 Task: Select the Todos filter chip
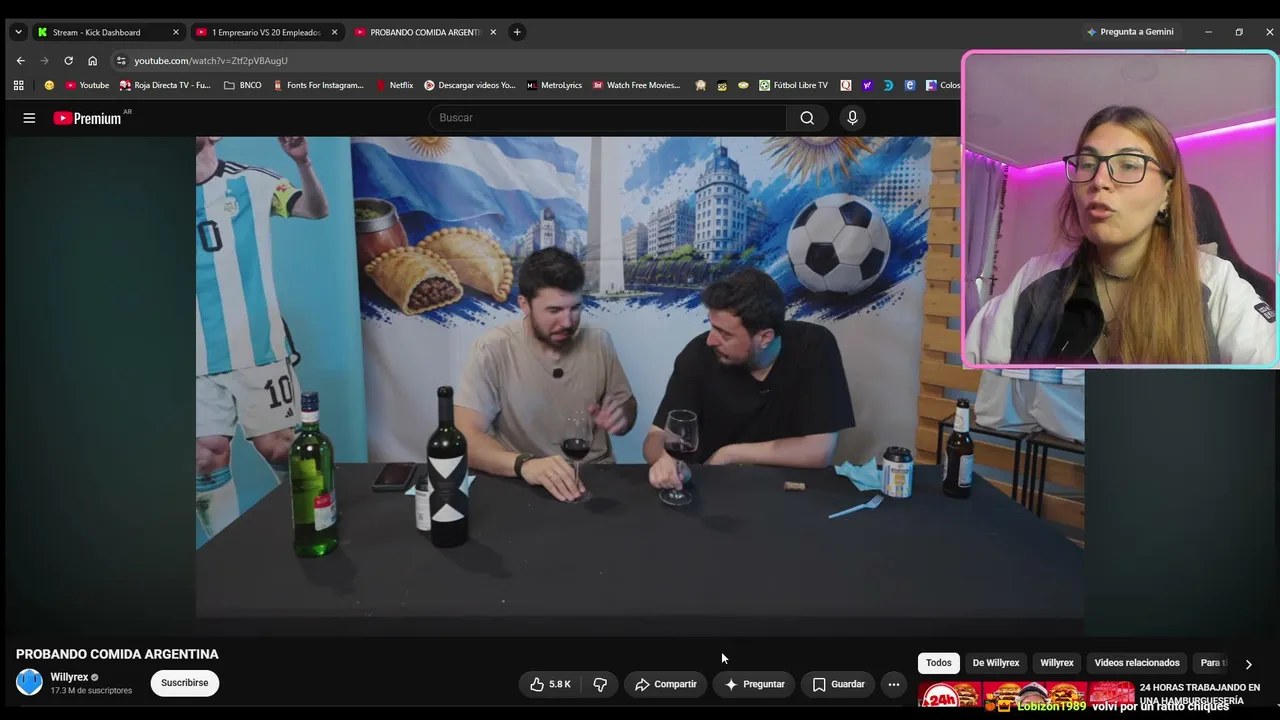pos(939,663)
